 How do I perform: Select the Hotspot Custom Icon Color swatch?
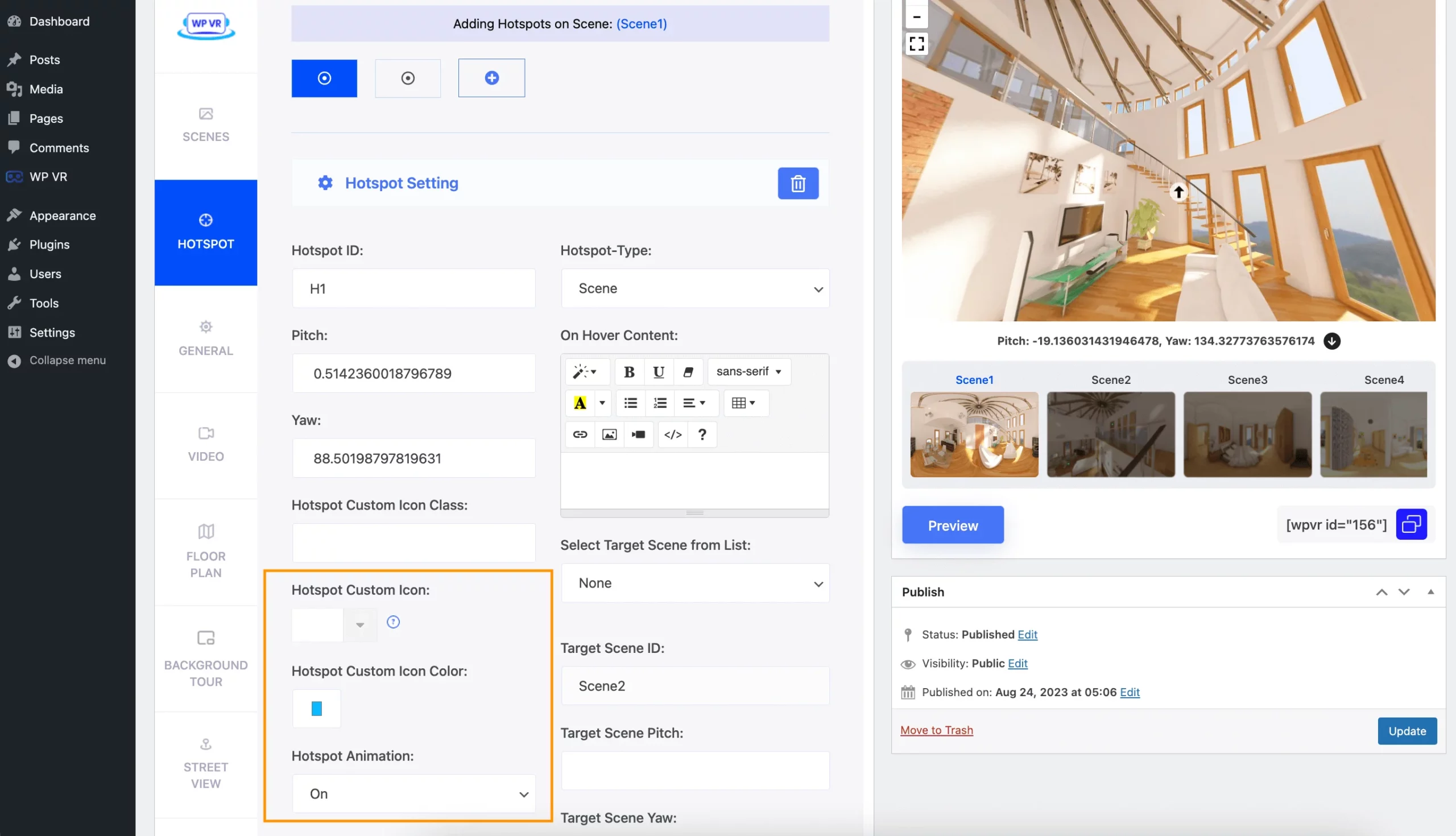[x=316, y=708]
